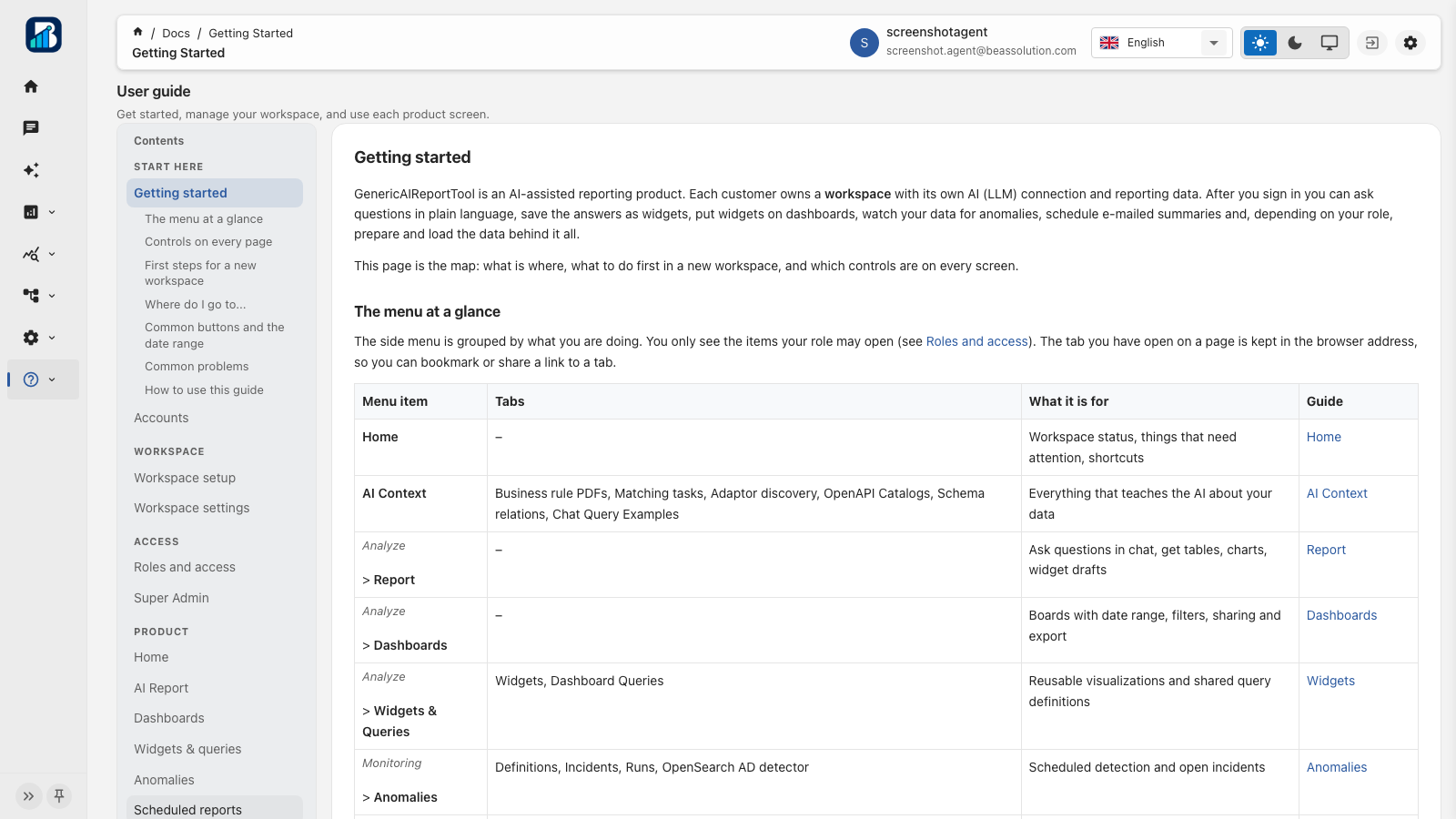The width and height of the screenshot is (1456, 819).
Task: Open the AI sparkle icon in sidebar
Action: pos(31,170)
